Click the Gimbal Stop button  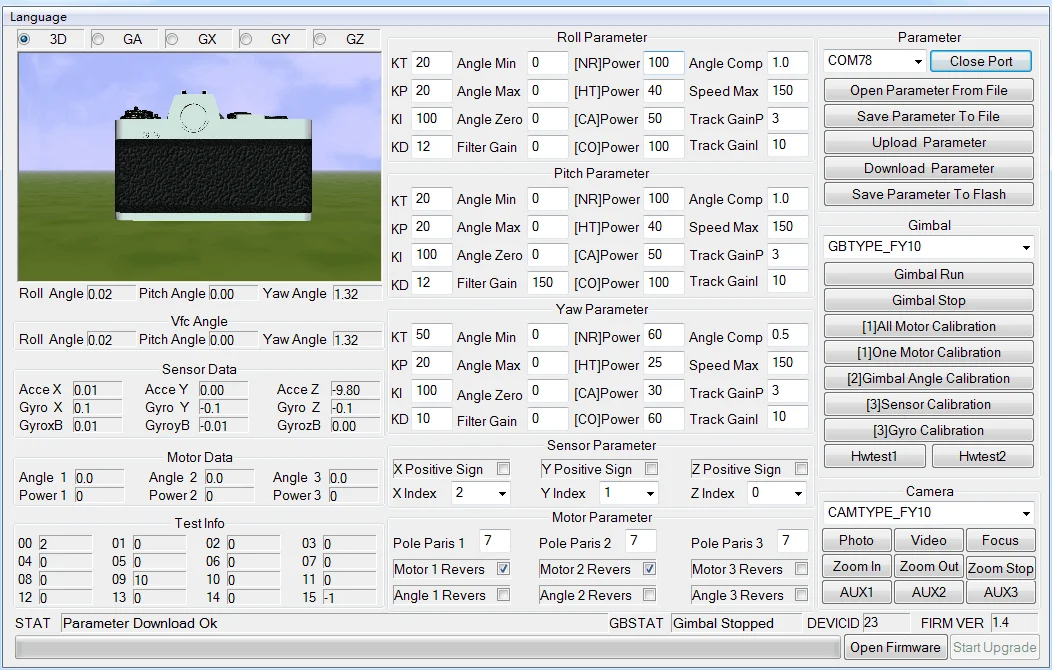click(x=929, y=300)
